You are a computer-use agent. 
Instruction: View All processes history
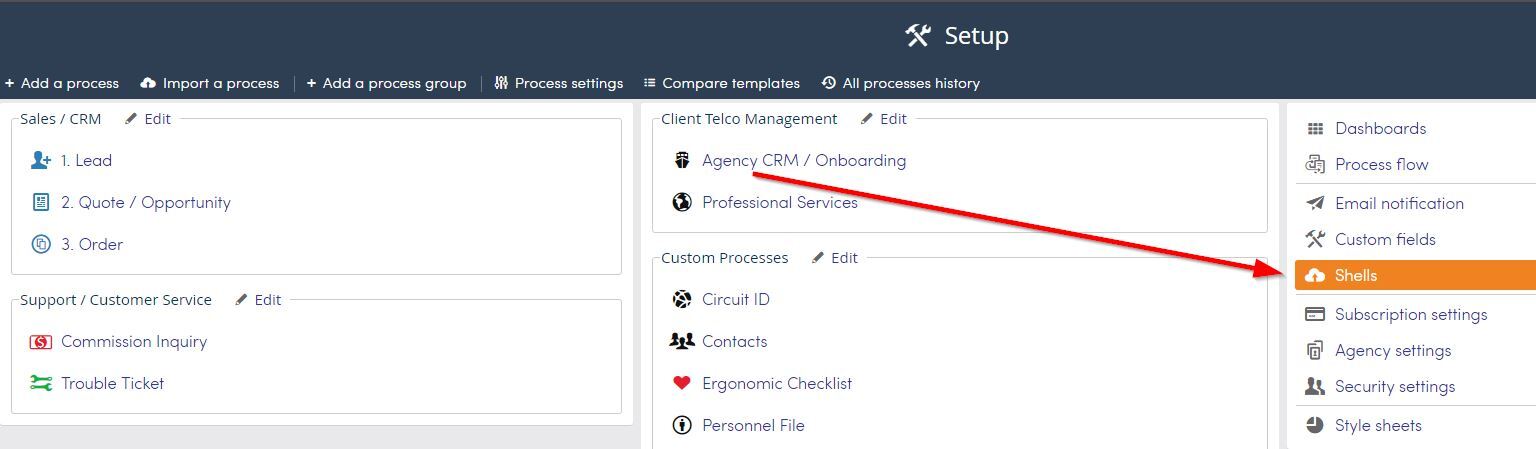(x=901, y=83)
